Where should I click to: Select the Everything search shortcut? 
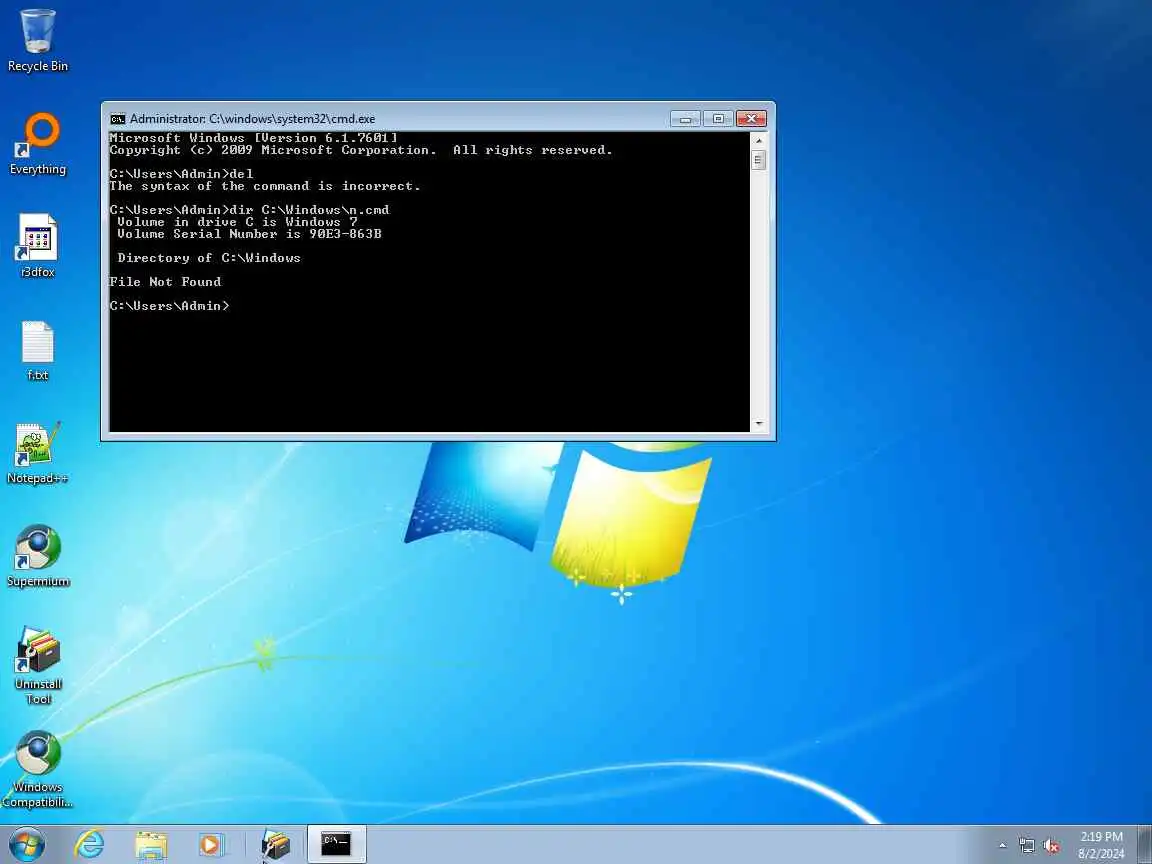coord(37,144)
